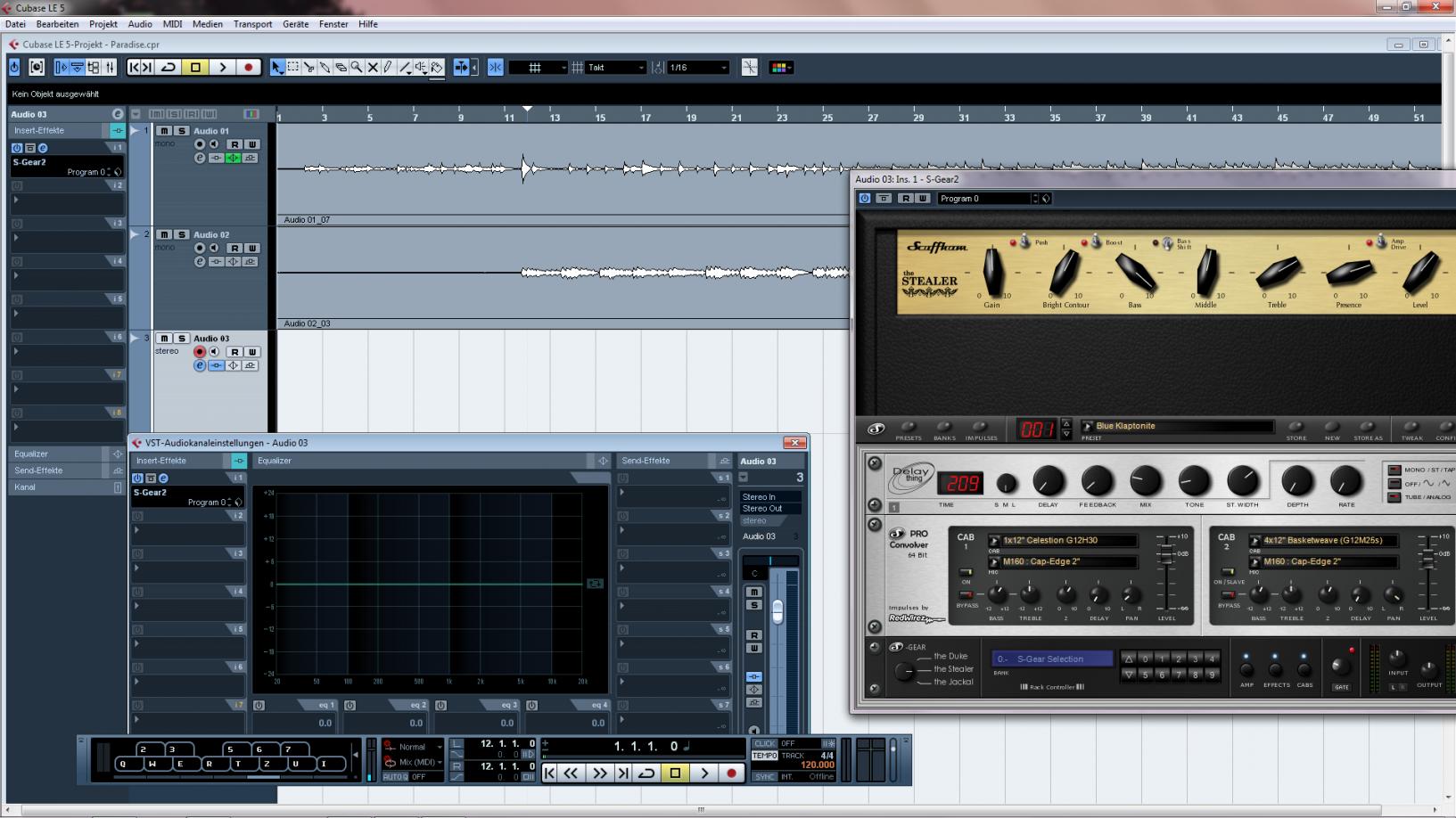Viewport: 1456px width, 818px height.
Task: Open the 1/16 quantize dropdown
Action: [x=698, y=68]
